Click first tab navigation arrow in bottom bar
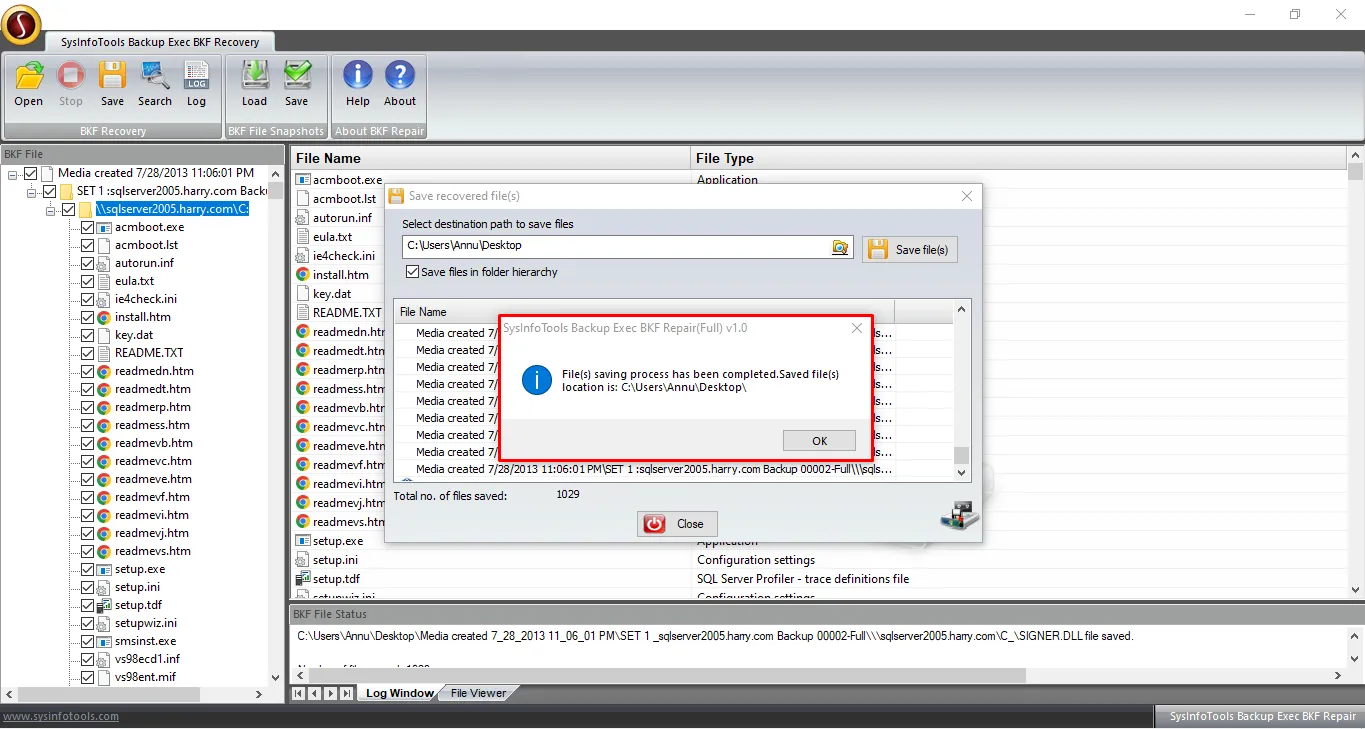The height and width of the screenshot is (729, 1365). tap(298, 693)
